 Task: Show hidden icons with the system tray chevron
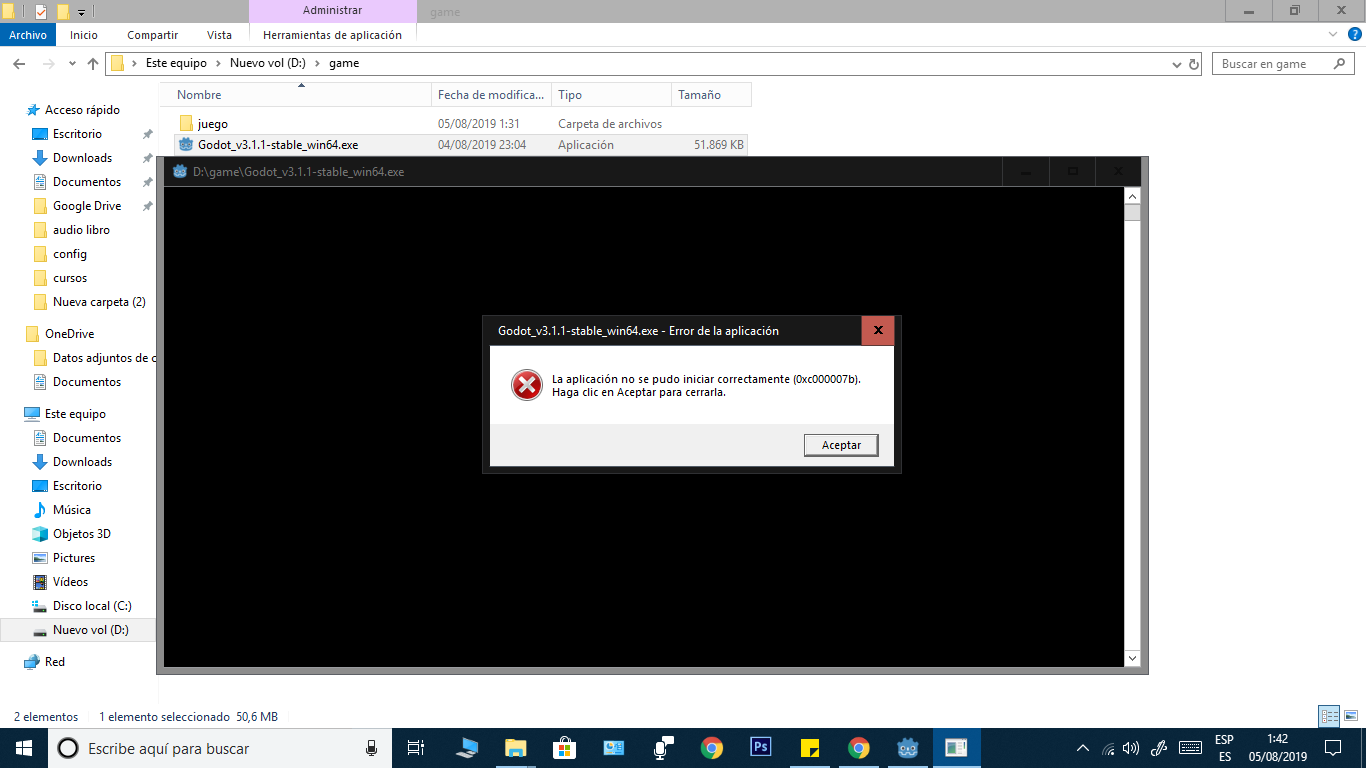tap(1083, 747)
